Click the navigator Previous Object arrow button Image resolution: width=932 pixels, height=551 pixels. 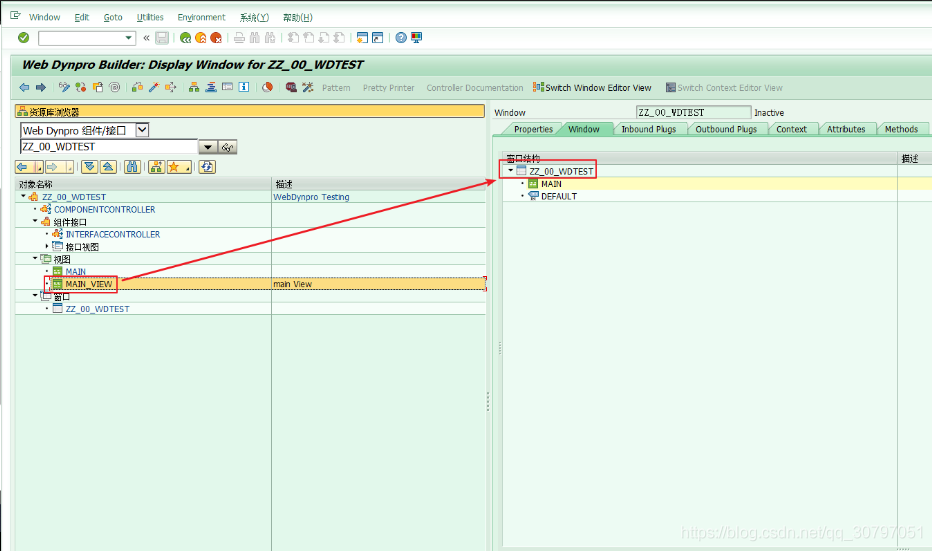click(23, 167)
